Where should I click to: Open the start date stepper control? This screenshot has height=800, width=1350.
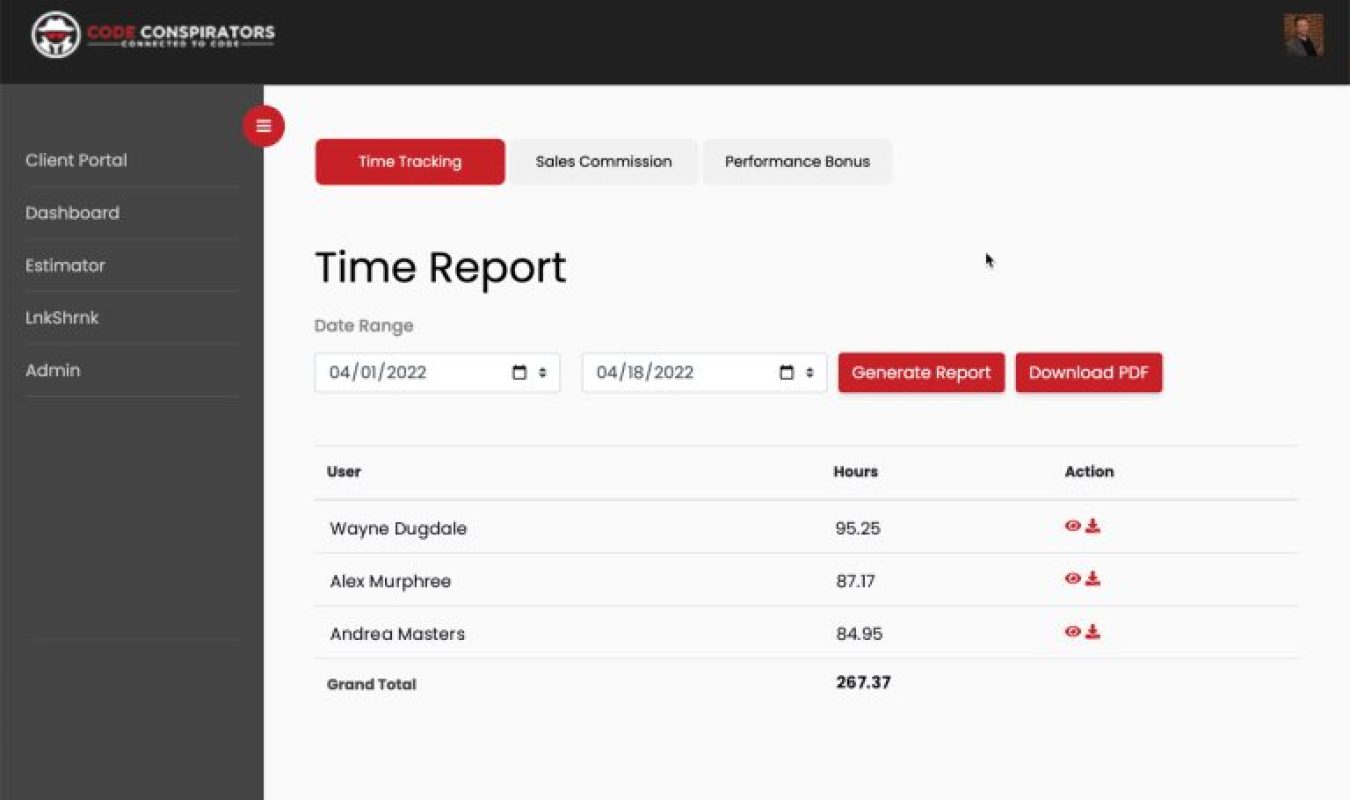[x=541, y=371]
